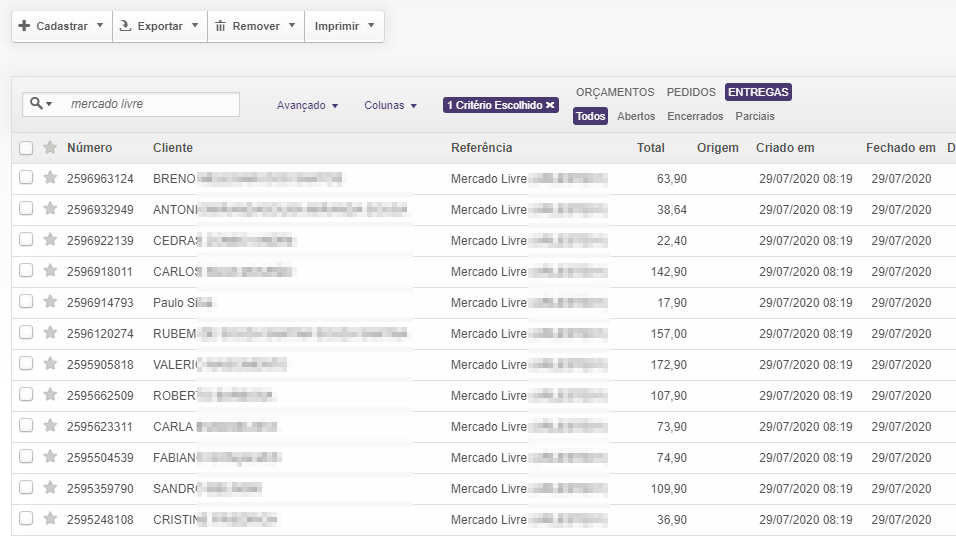Screen dimensions: 956x555
Task: Remove the chosen criterion with X icon
Action: pyautogui.click(x=550, y=105)
